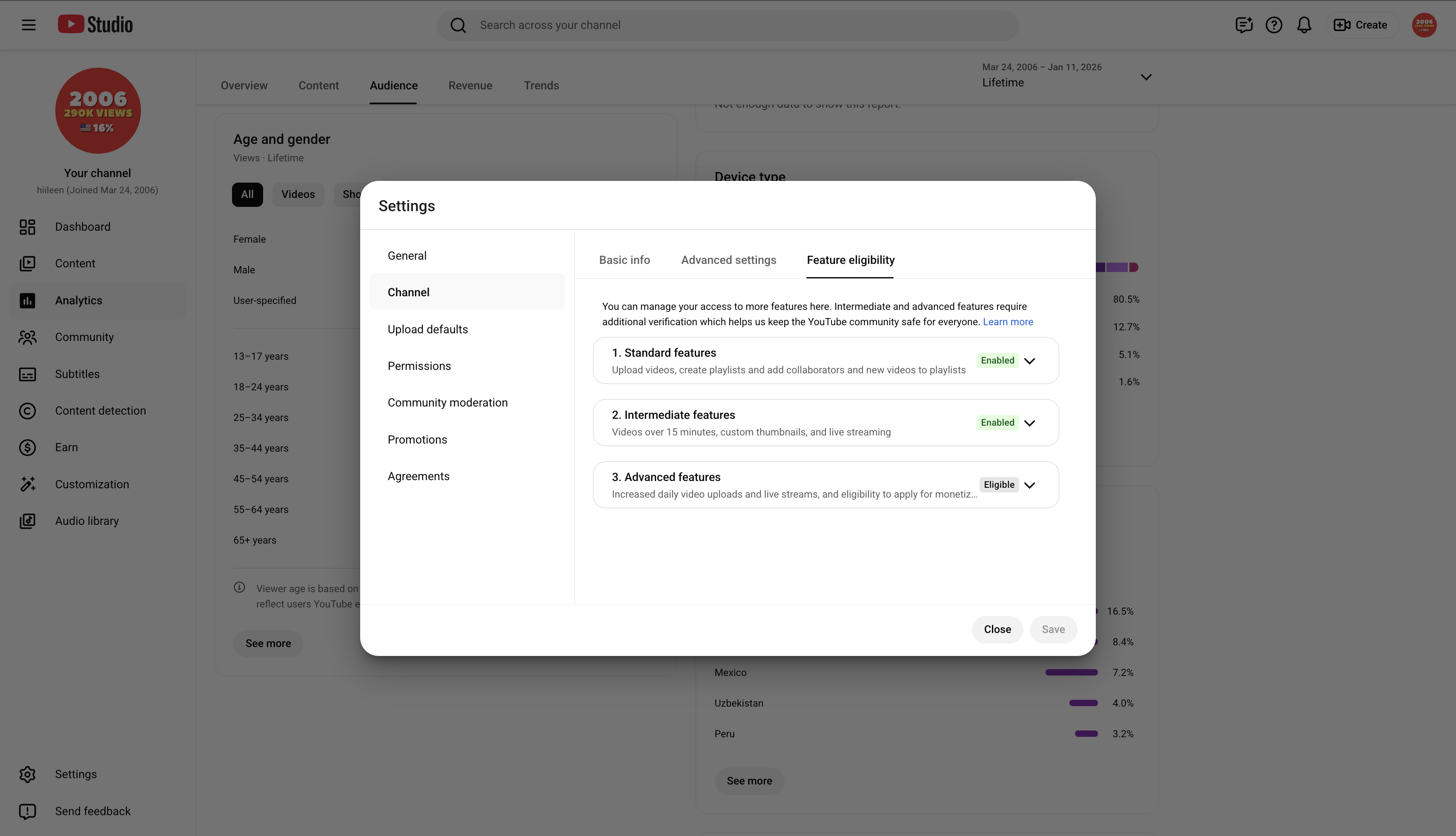Click See more under the country list

point(749,782)
